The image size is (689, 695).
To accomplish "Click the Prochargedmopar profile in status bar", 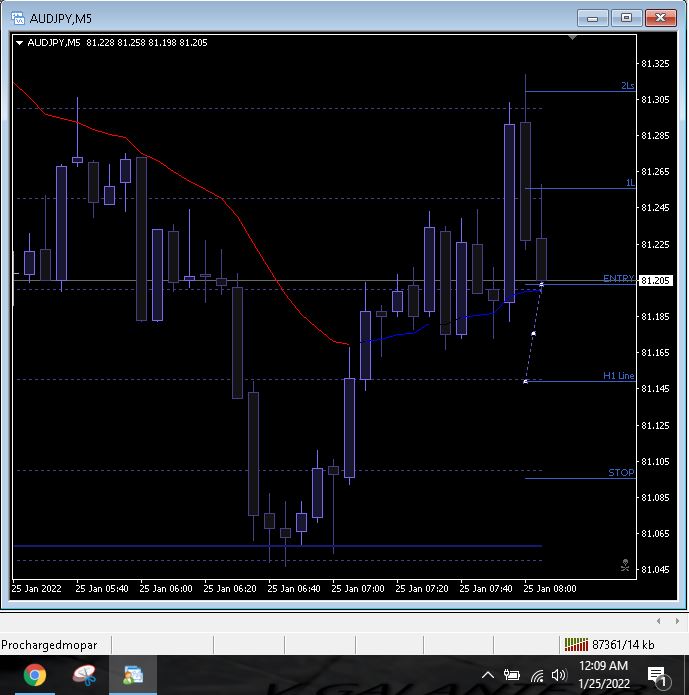I will click(49, 645).
